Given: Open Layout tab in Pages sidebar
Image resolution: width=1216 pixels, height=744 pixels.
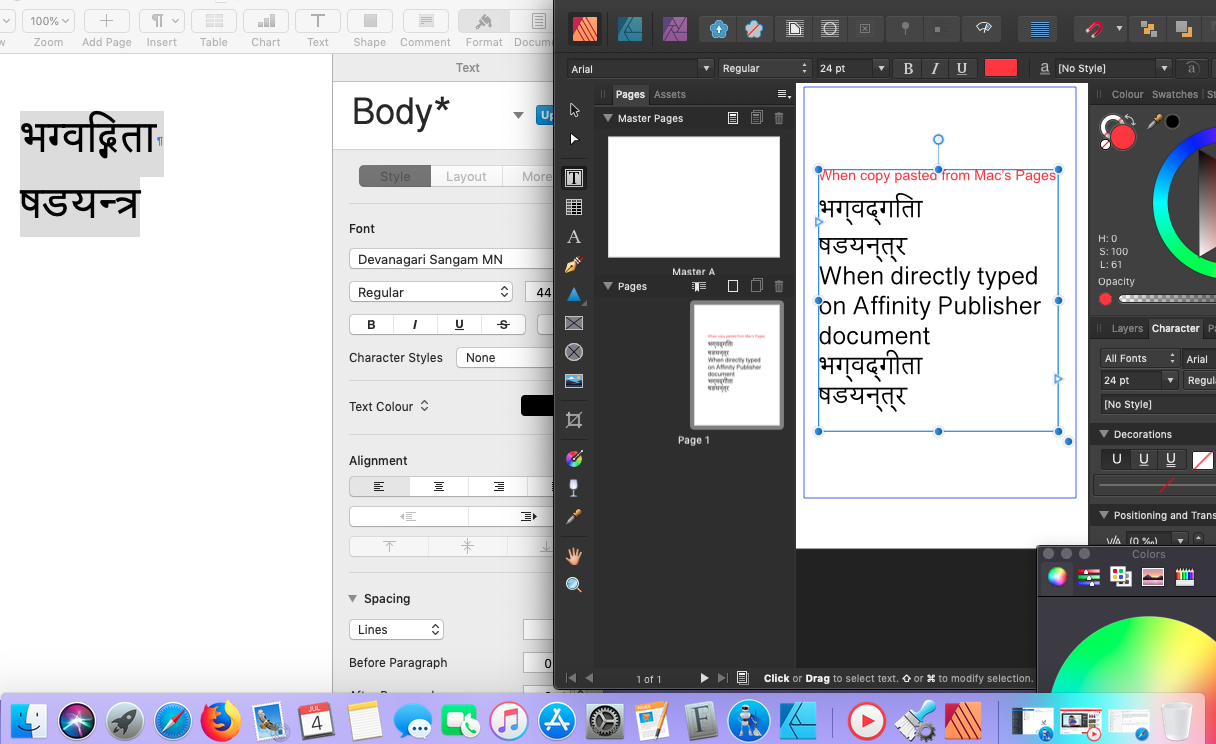Looking at the screenshot, I should pos(466,176).
